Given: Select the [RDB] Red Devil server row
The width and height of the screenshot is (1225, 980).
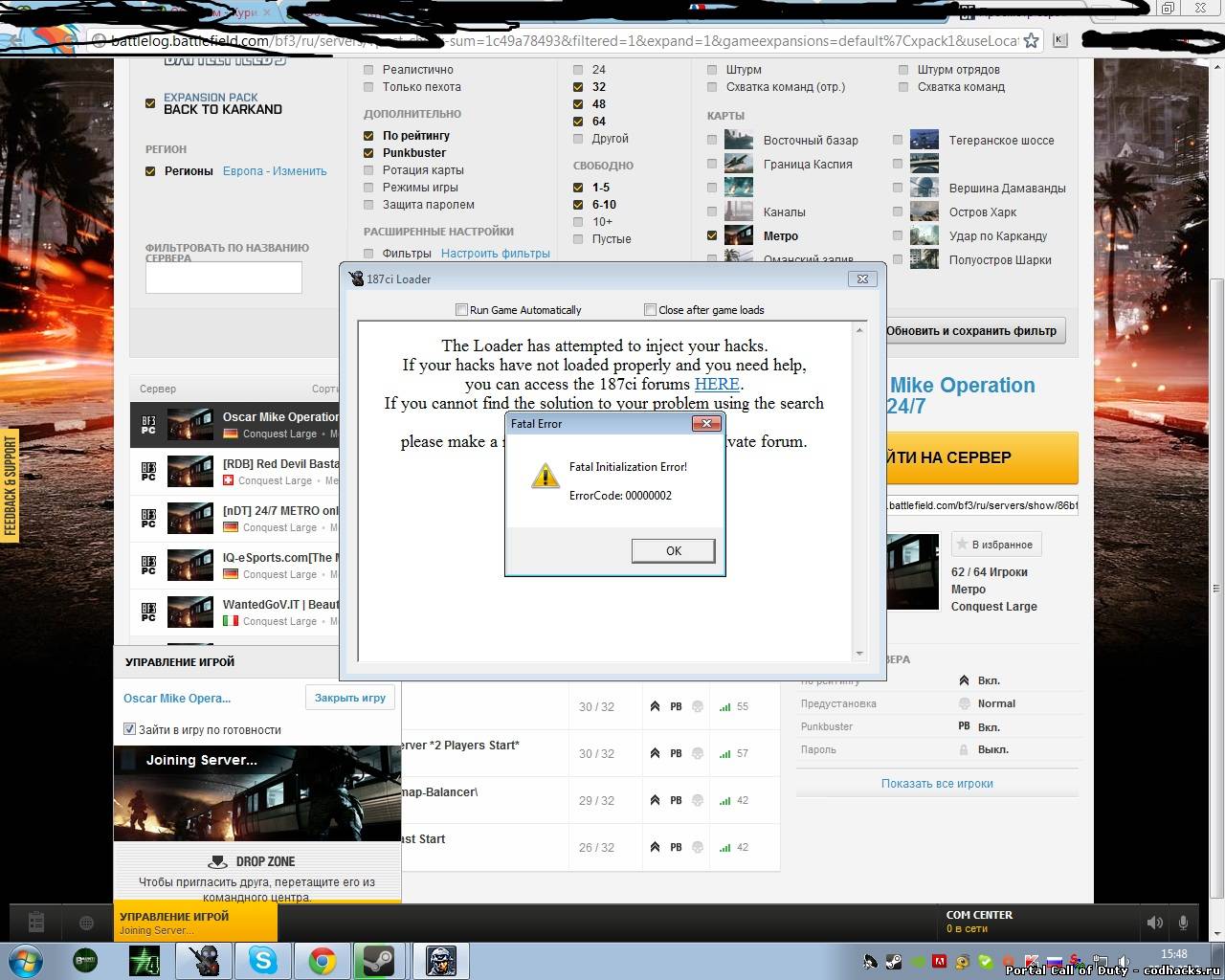Looking at the screenshot, I should click(x=235, y=472).
